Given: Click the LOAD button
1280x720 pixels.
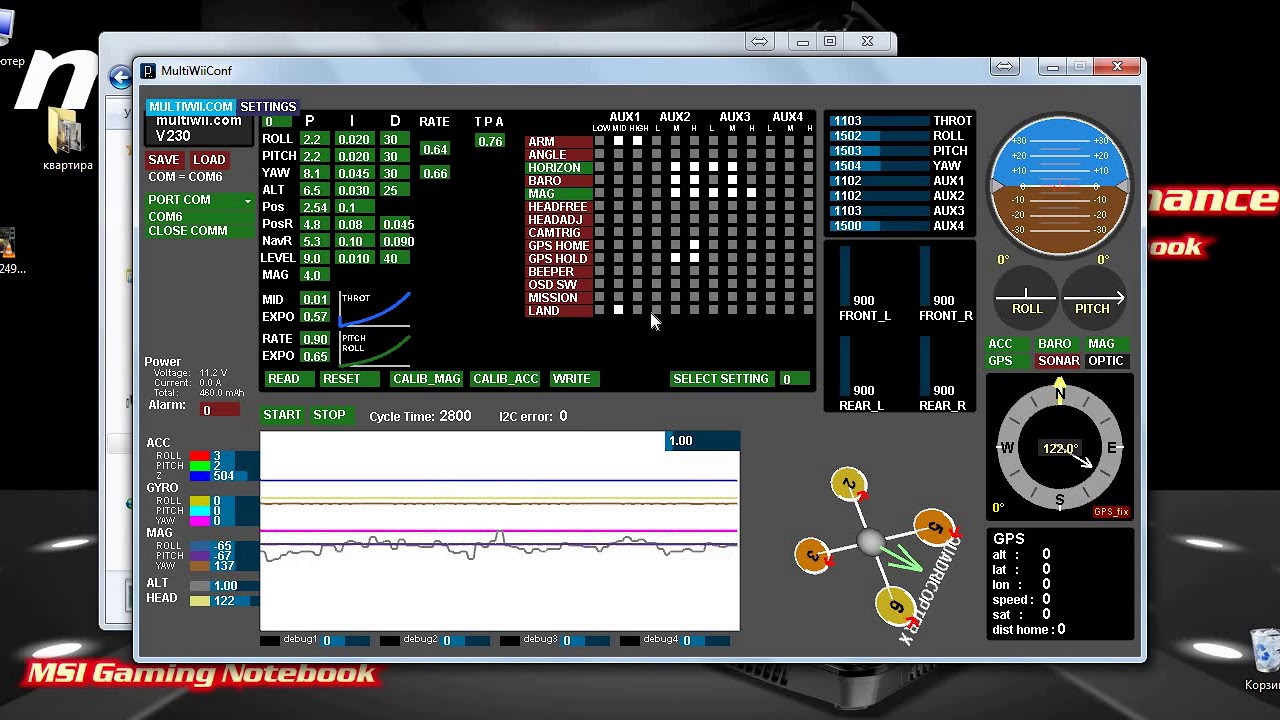Looking at the screenshot, I should tap(209, 160).
